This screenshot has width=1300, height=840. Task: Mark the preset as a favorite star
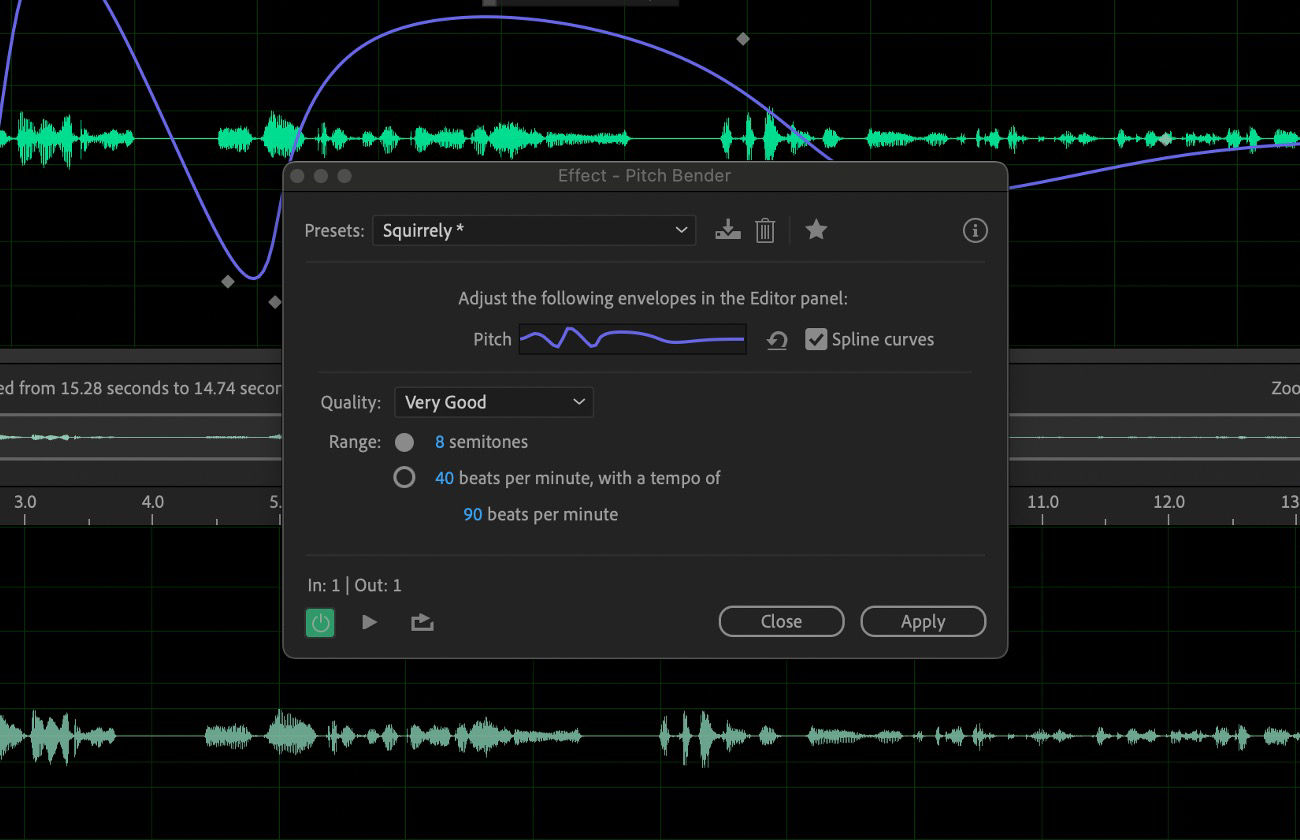pyautogui.click(x=816, y=230)
